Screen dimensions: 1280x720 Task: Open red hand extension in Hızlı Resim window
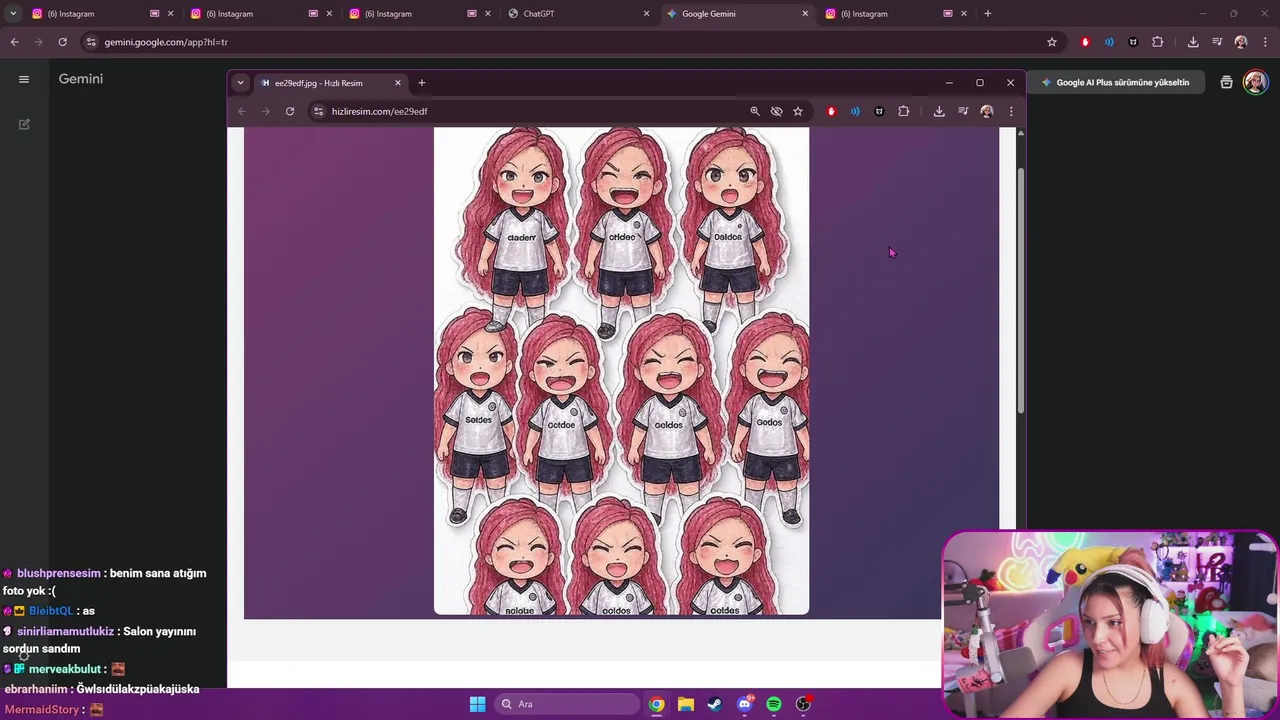(831, 111)
